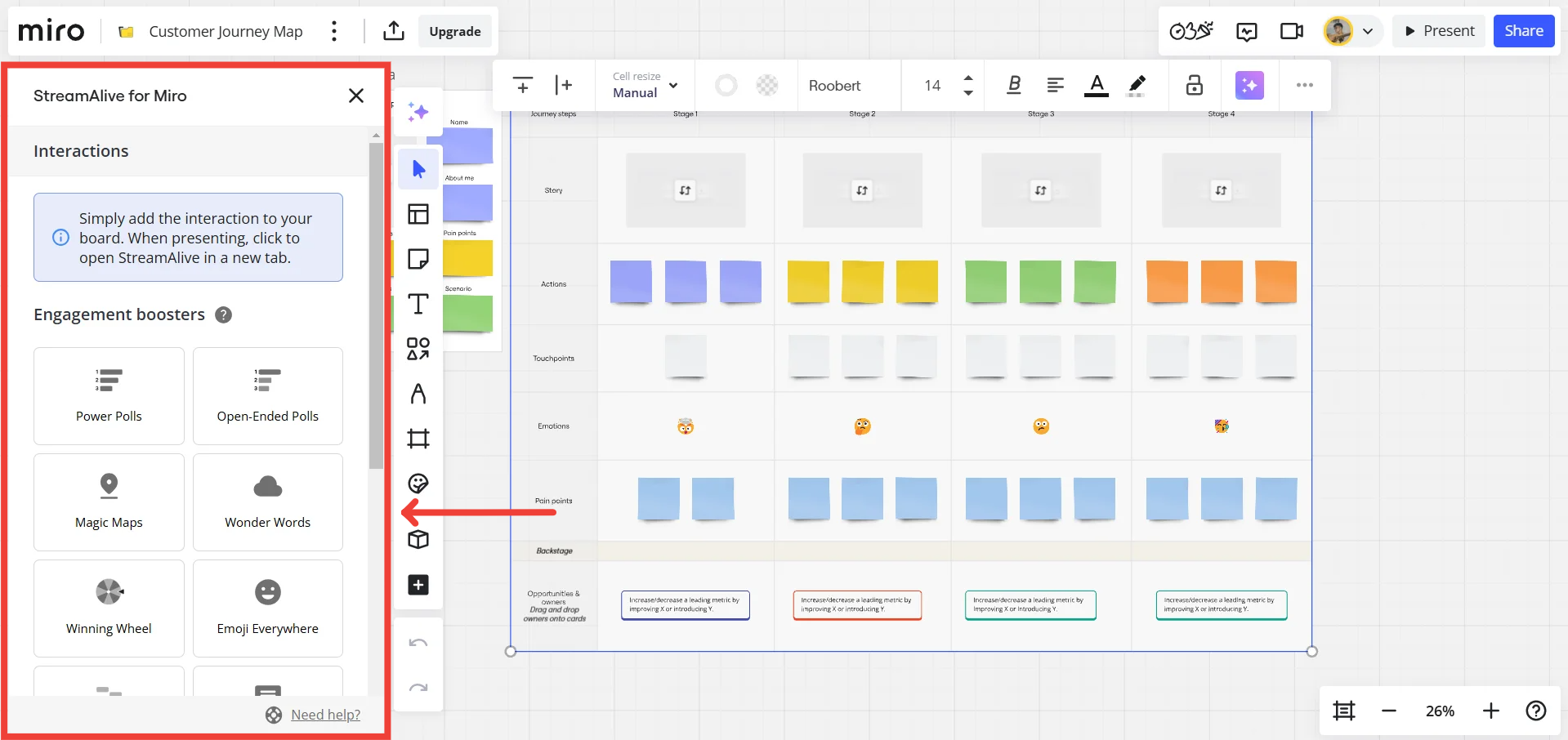
Task: Click the Upgrade button
Action: [455, 31]
